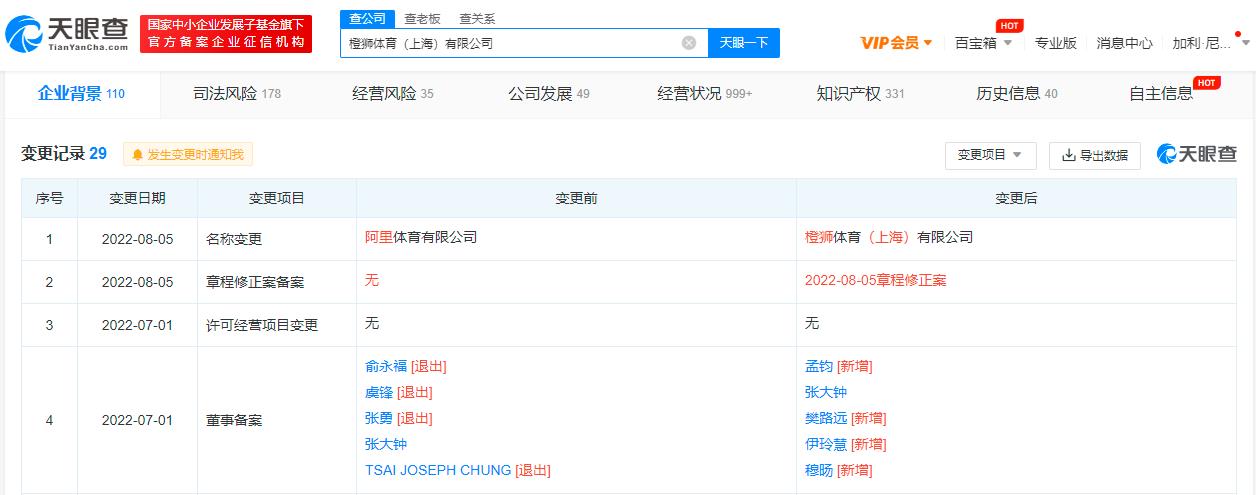1256x495 pixels.
Task: Click the 樊路远 director link
Action: (x=826, y=418)
